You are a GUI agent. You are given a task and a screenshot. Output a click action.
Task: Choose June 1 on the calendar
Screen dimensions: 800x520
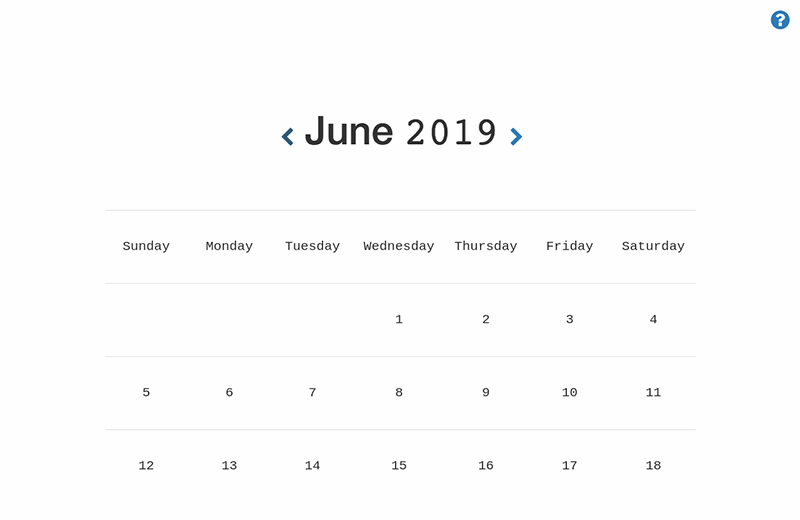click(399, 319)
